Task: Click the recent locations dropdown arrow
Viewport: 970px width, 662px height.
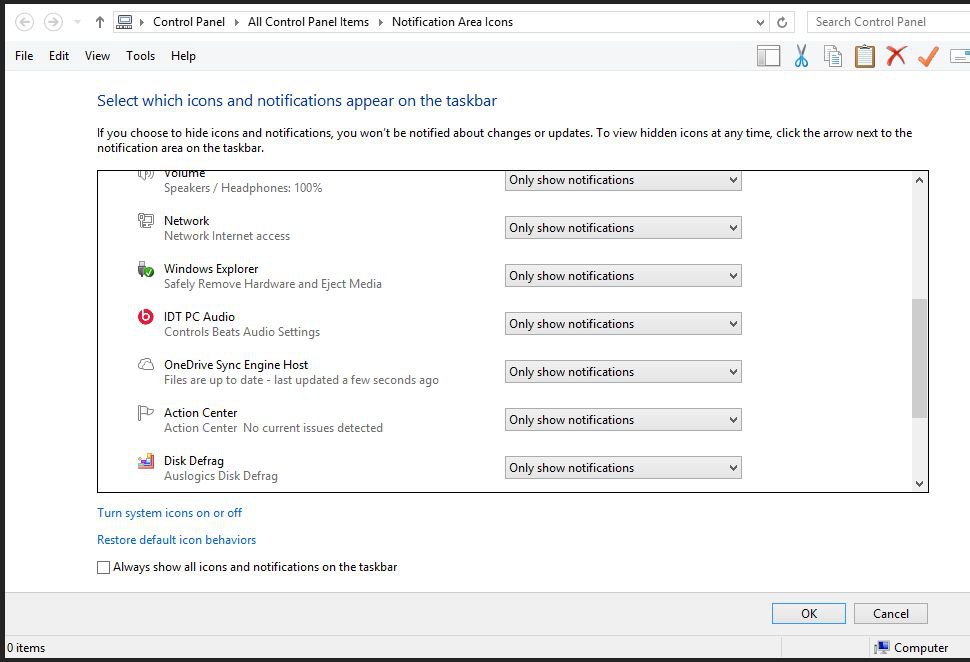Action: click(77, 22)
